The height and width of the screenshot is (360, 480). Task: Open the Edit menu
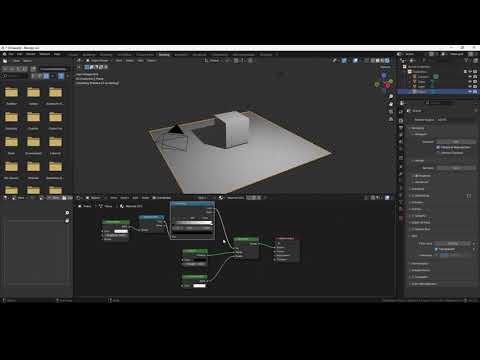(x=20, y=54)
